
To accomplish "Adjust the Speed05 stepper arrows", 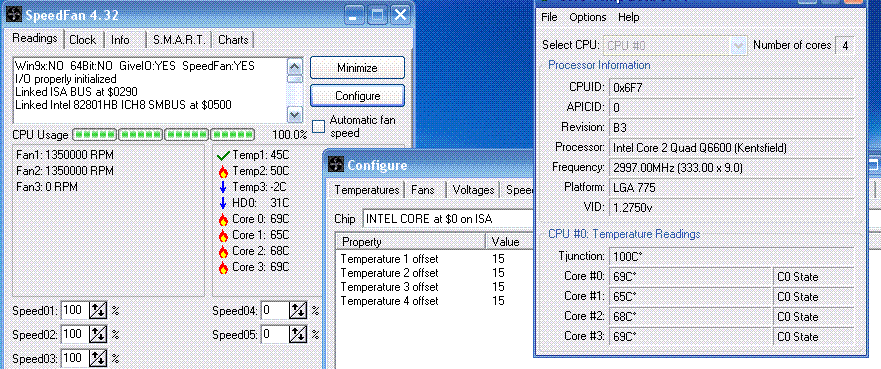I will (x=298, y=335).
